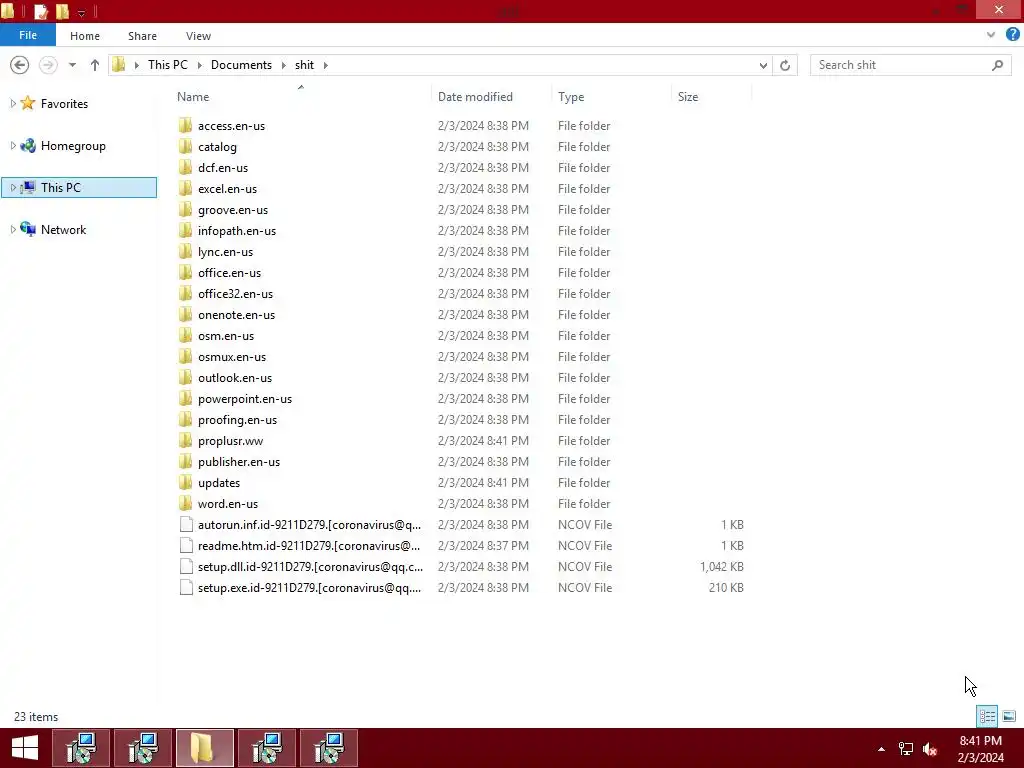Open the Windows Start button

coord(25,748)
